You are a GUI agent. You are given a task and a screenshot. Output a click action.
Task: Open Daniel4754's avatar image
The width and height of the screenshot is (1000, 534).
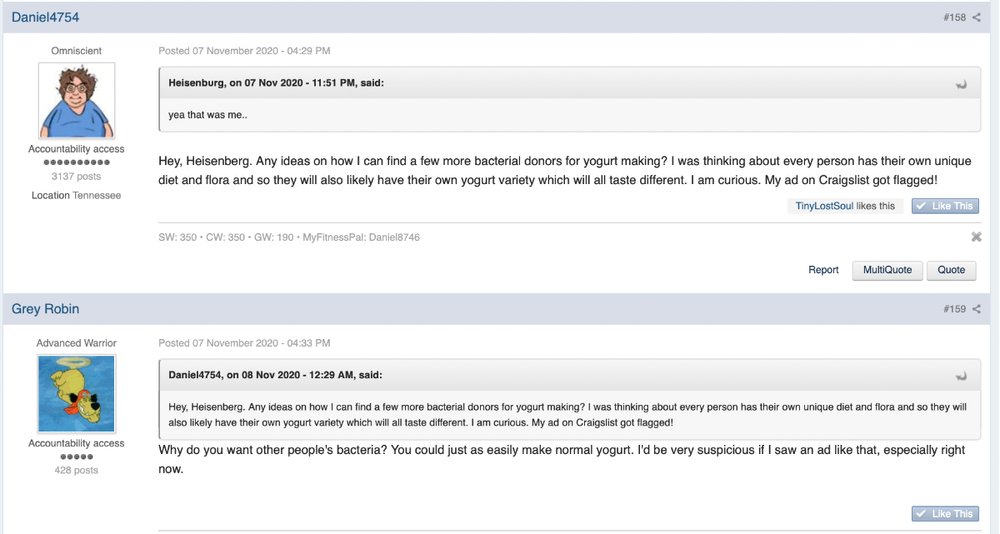(x=77, y=100)
